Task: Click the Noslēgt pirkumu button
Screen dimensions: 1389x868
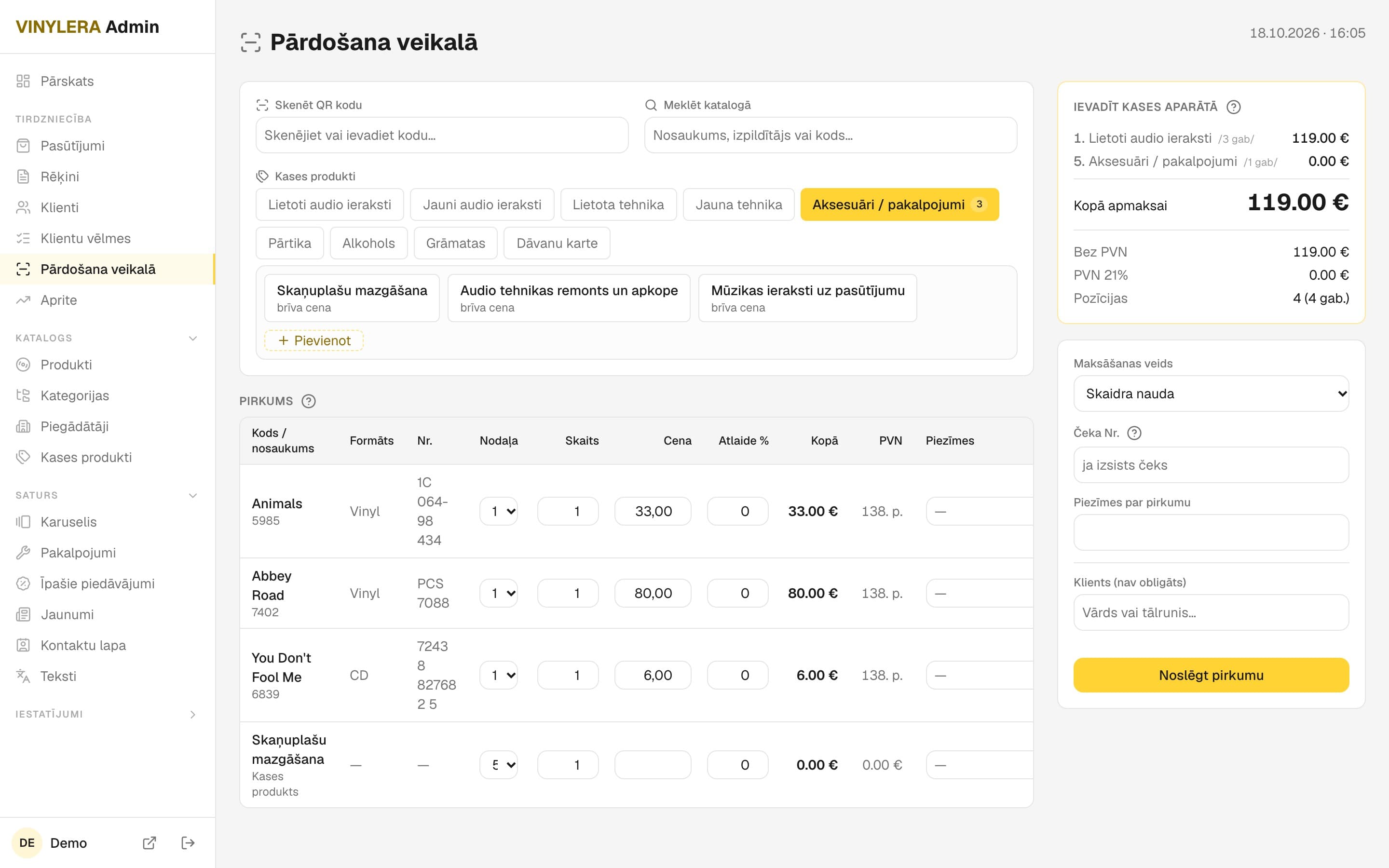Action: click(1211, 675)
